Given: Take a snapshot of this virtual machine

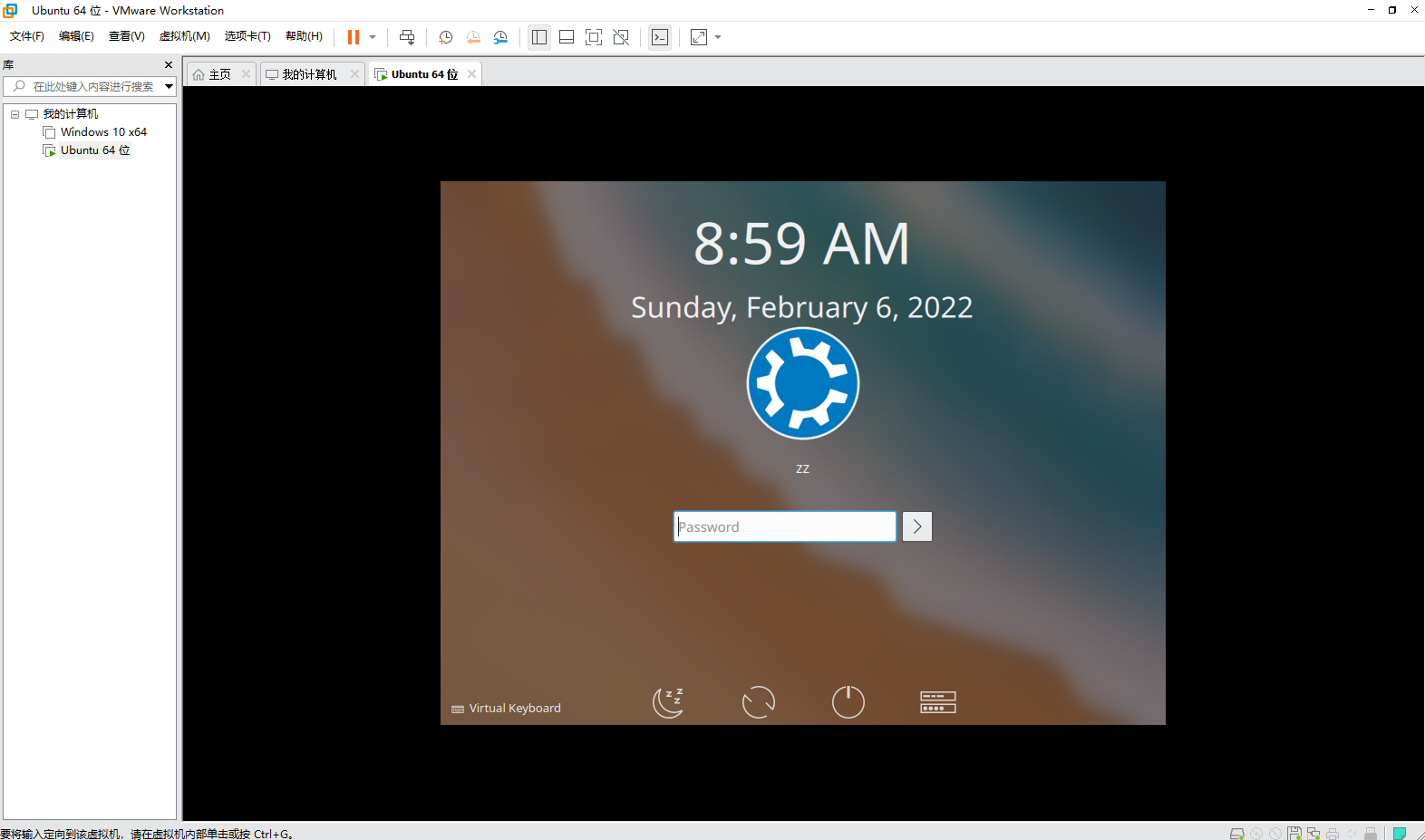Looking at the screenshot, I should [446, 37].
